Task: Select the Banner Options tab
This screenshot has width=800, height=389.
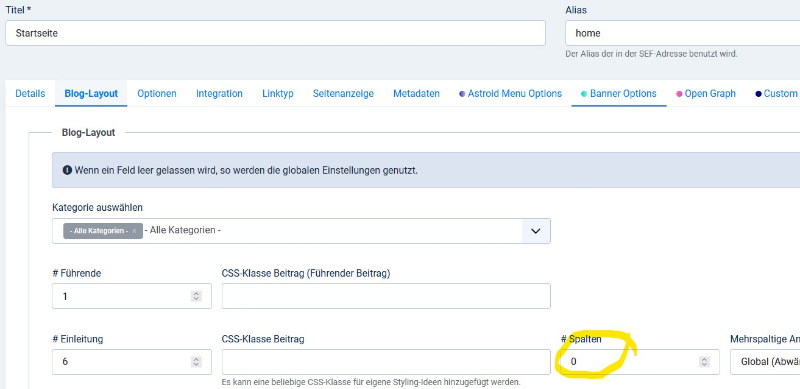Action: coord(619,93)
